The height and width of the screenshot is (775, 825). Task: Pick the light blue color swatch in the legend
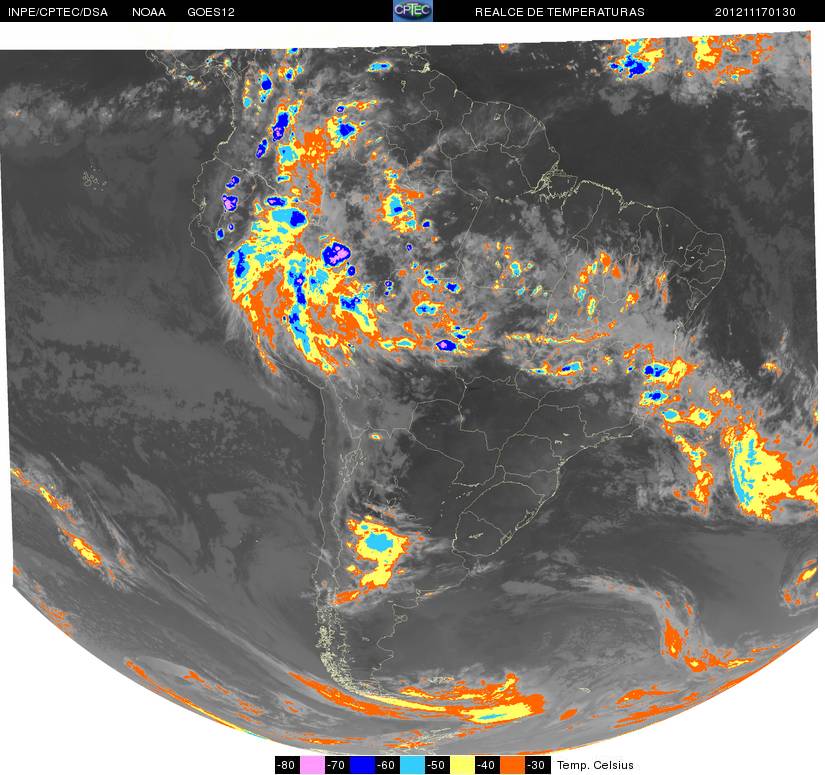coord(412,765)
